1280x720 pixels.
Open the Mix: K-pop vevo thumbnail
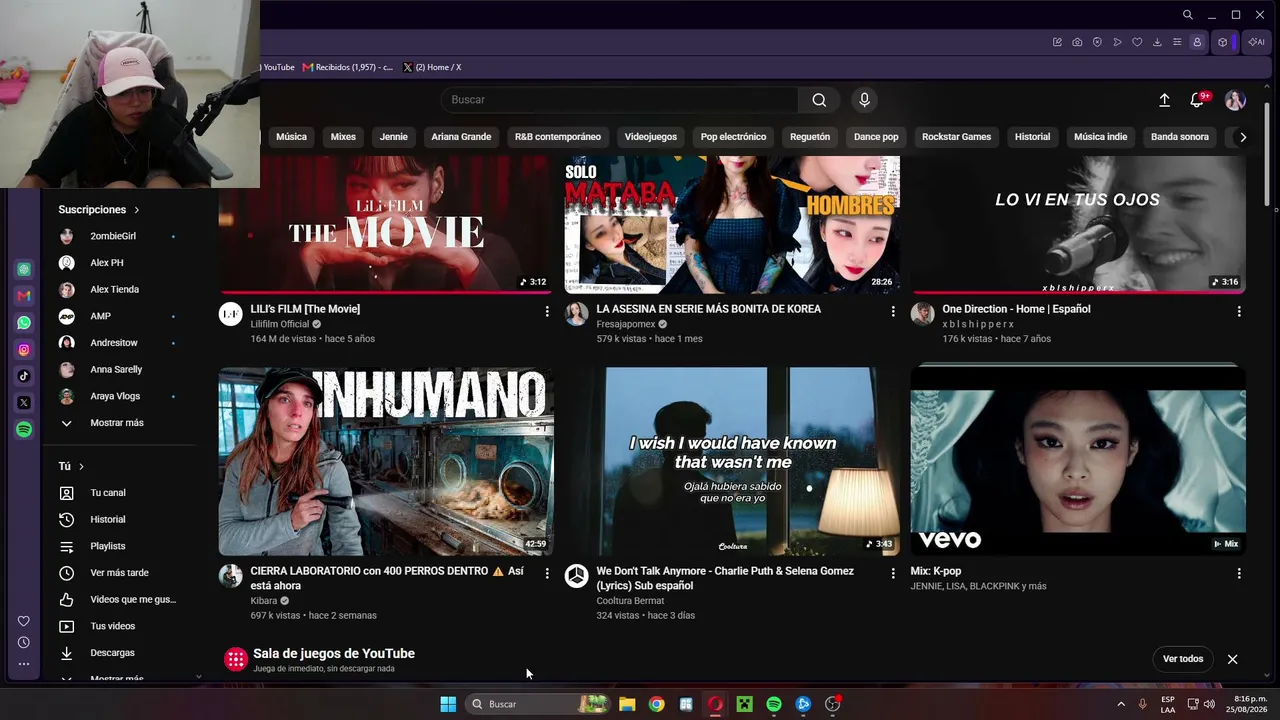[1078, 461]
